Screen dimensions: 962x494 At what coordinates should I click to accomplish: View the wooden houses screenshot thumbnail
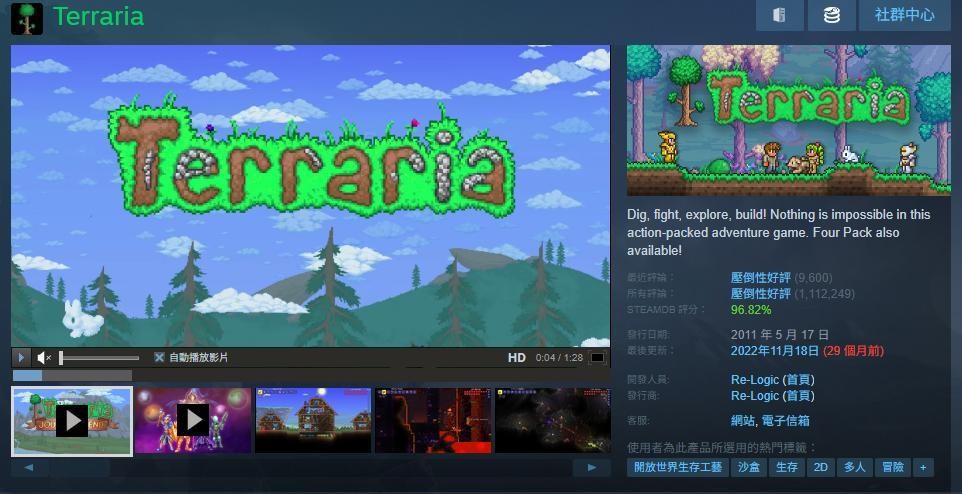tap(313, 420)
